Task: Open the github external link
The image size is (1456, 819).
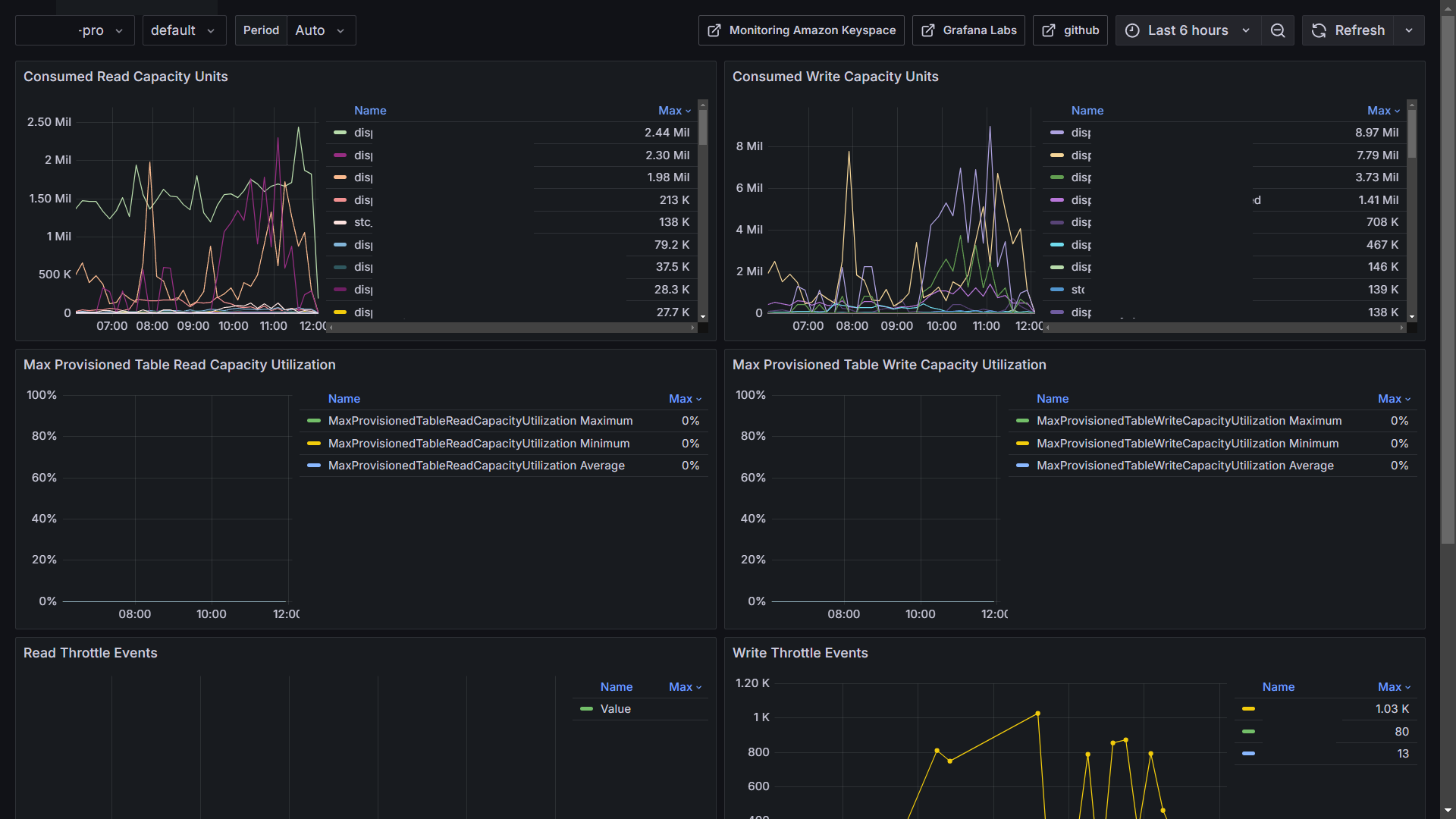Action: (1070, 30)
